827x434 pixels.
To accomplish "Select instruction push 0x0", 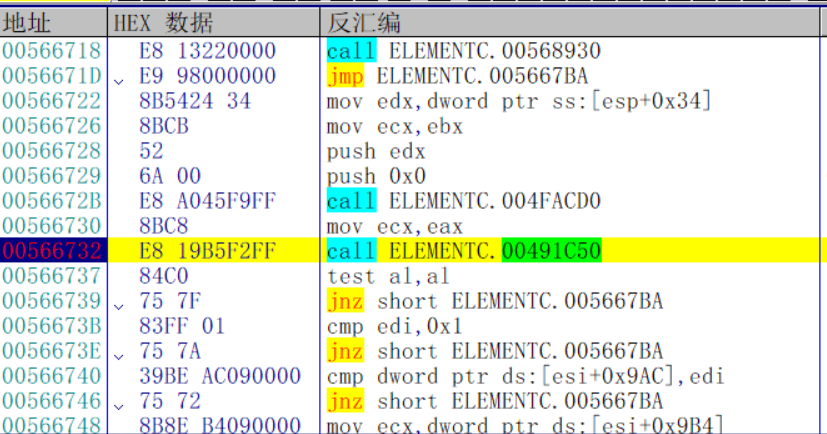I will click(376, 177).
